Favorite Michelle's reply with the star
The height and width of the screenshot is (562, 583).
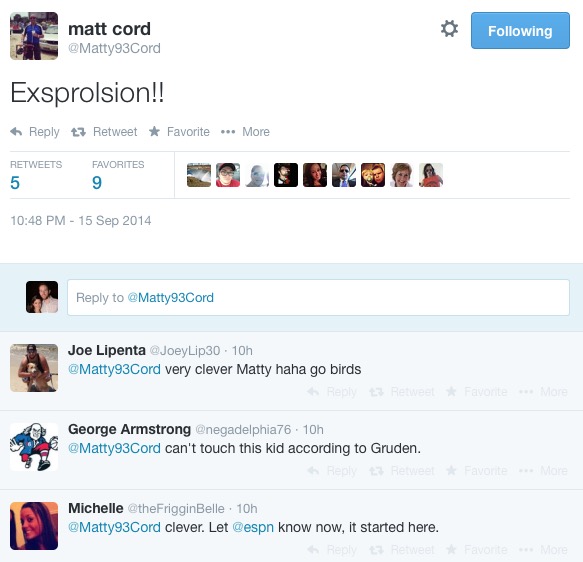point(451,549)
